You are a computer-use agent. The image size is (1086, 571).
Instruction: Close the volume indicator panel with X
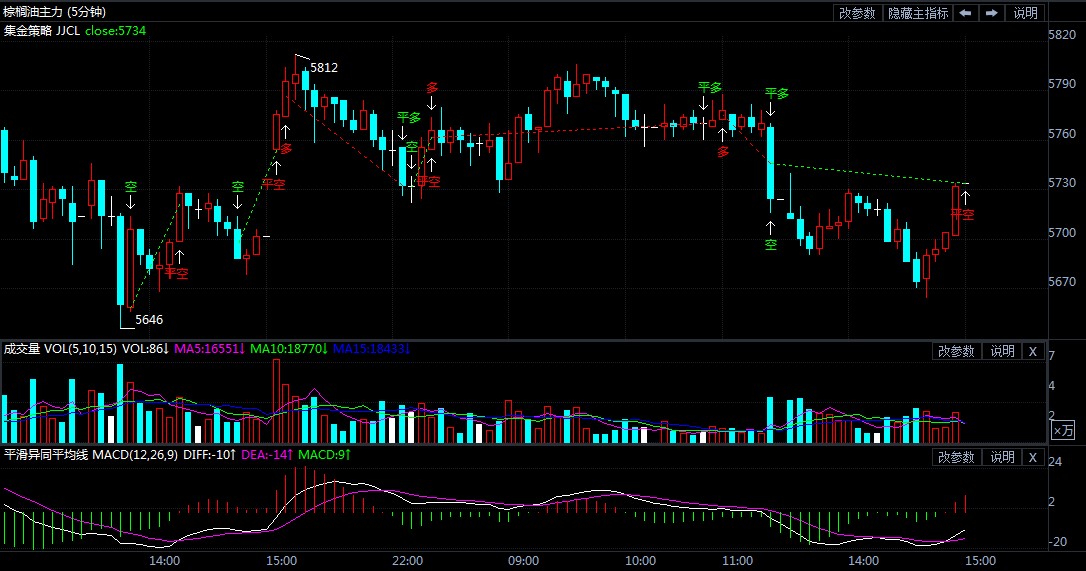1032,351
